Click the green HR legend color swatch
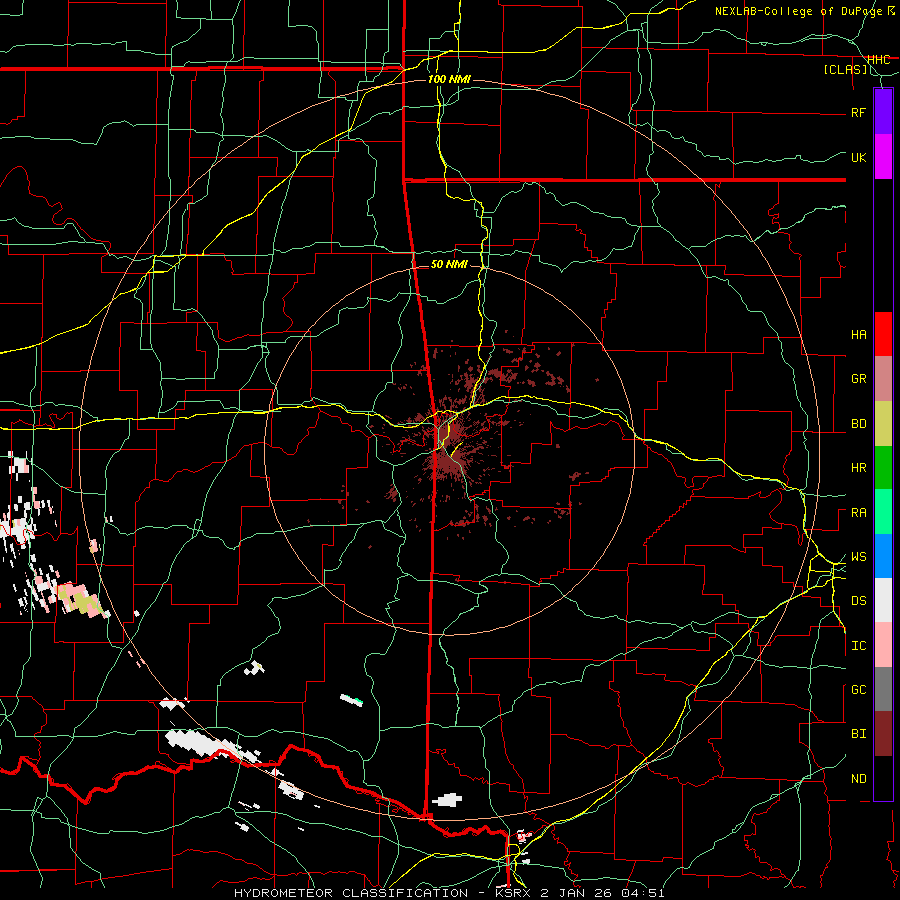900x900 pixels. (883, 468)
